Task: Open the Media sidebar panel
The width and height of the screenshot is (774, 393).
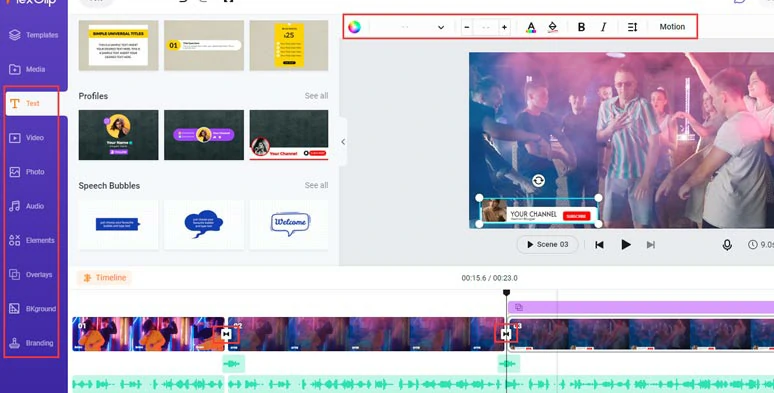Action: (x=27, y=69)
